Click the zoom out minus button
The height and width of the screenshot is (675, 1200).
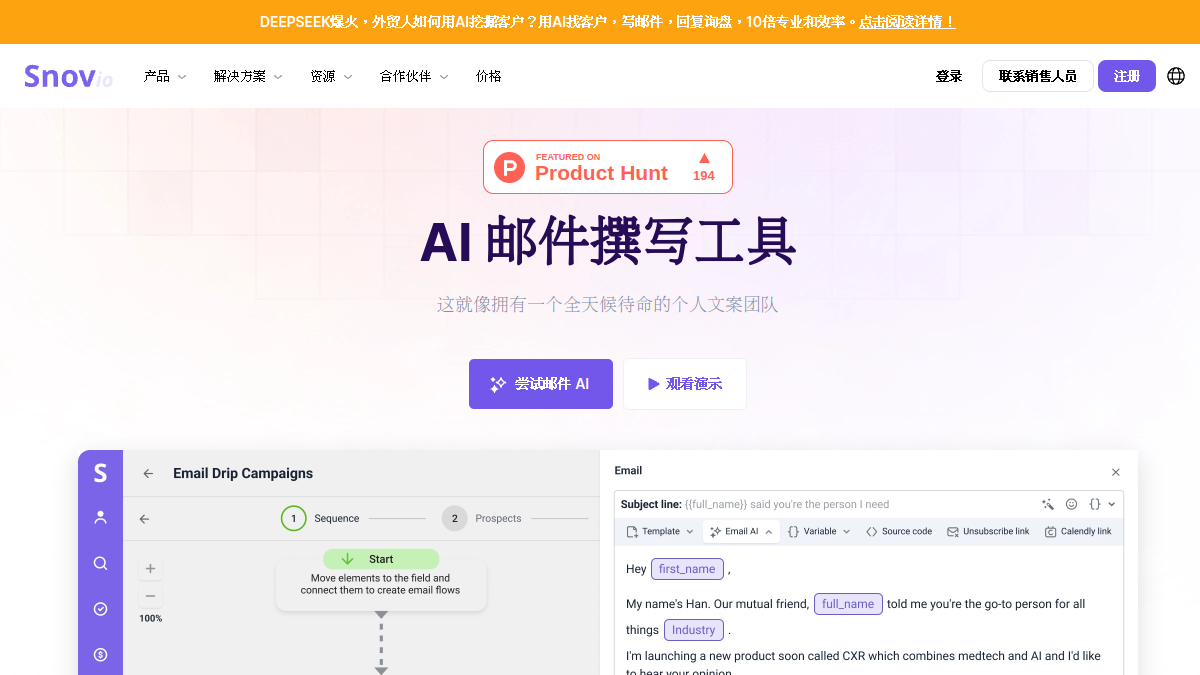150,596
